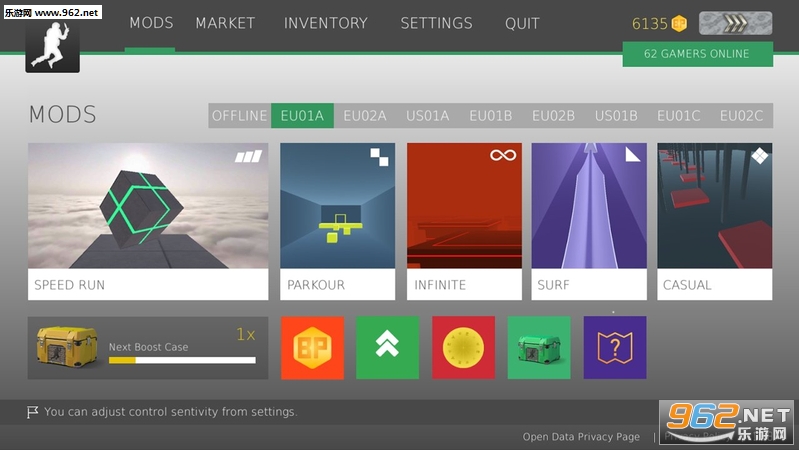Viewport: 799px width, 450px height.
Task: Click the CASUAL label text
Action: (x=687, y=285)
